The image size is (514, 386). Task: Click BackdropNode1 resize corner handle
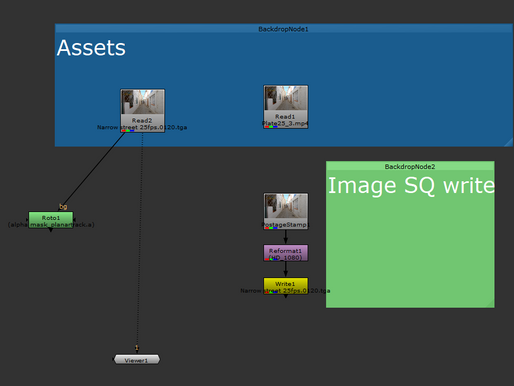point(508,142)
